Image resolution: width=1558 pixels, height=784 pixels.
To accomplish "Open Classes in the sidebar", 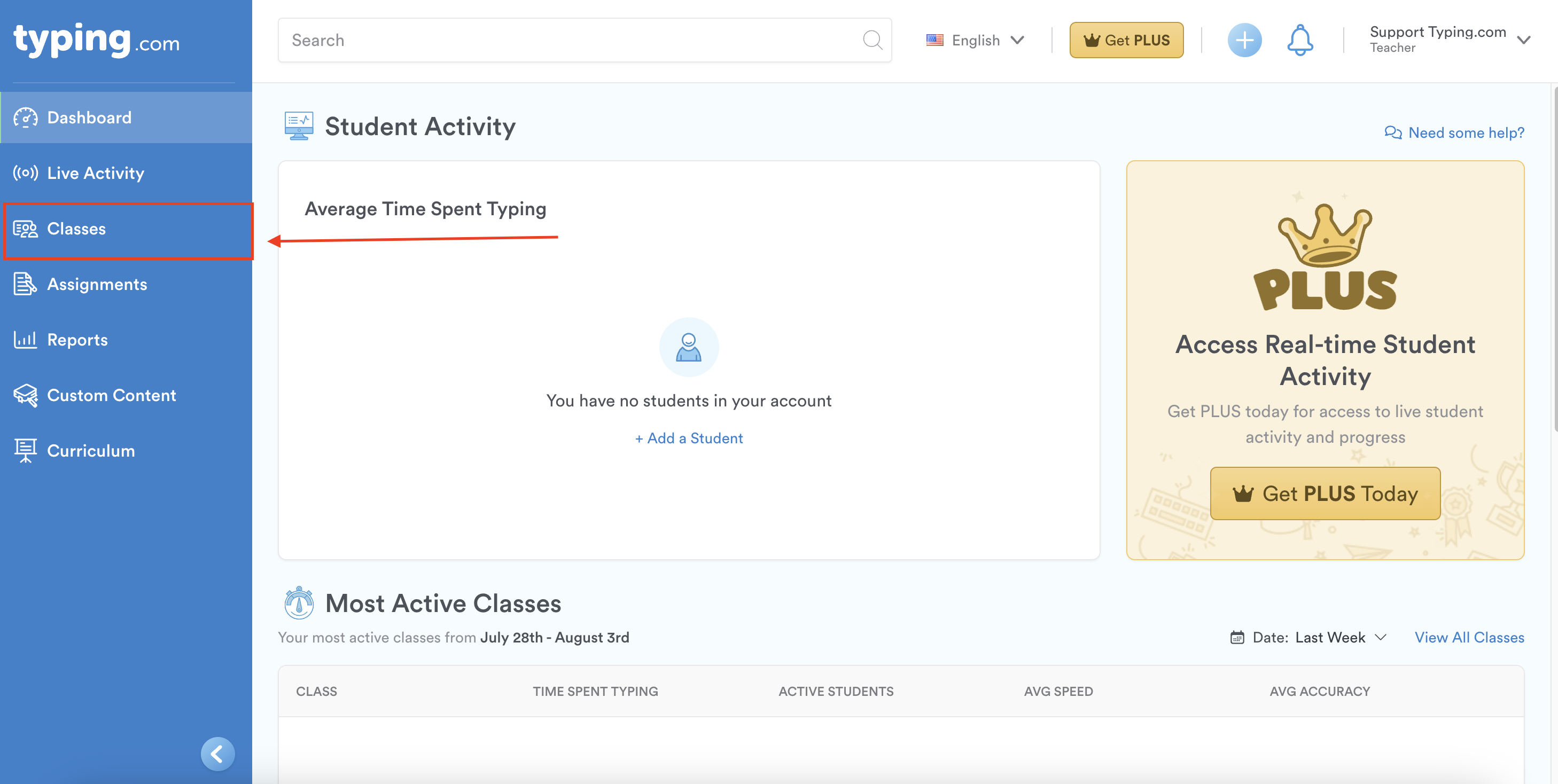I will tap(76, 229).
